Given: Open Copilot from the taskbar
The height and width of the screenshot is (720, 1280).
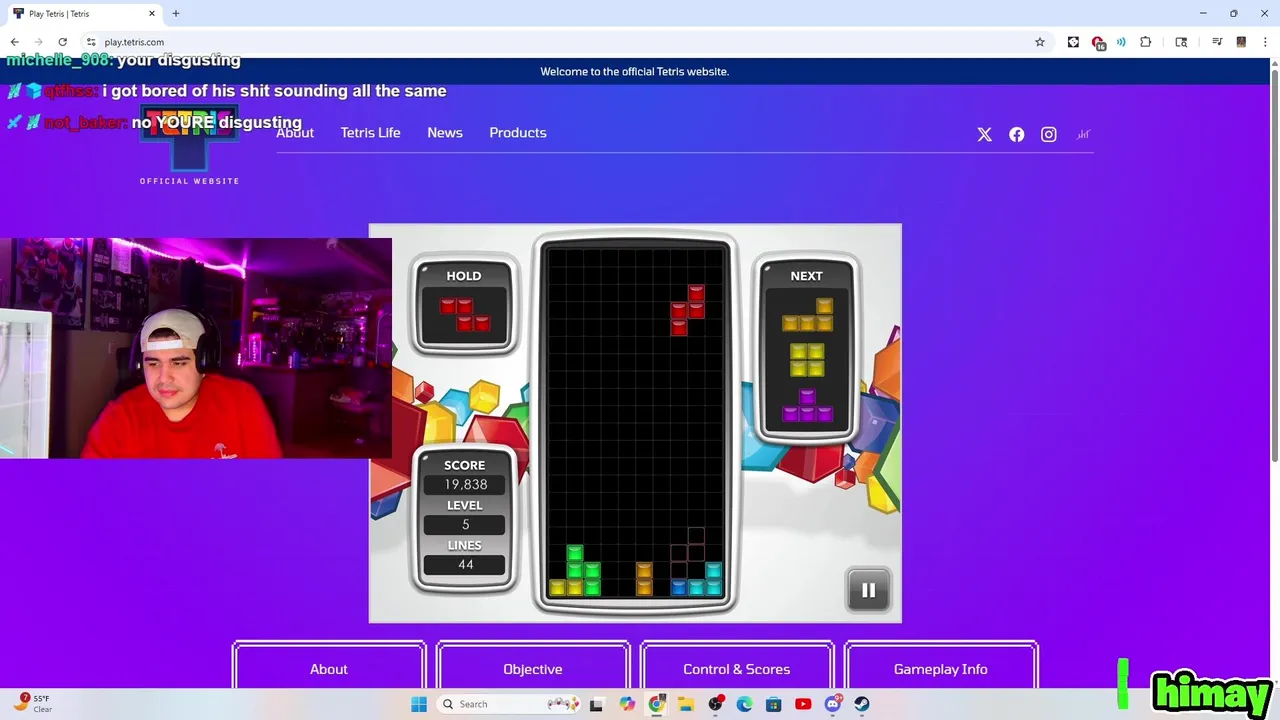Looking at the screenshot, I should 627,704.
